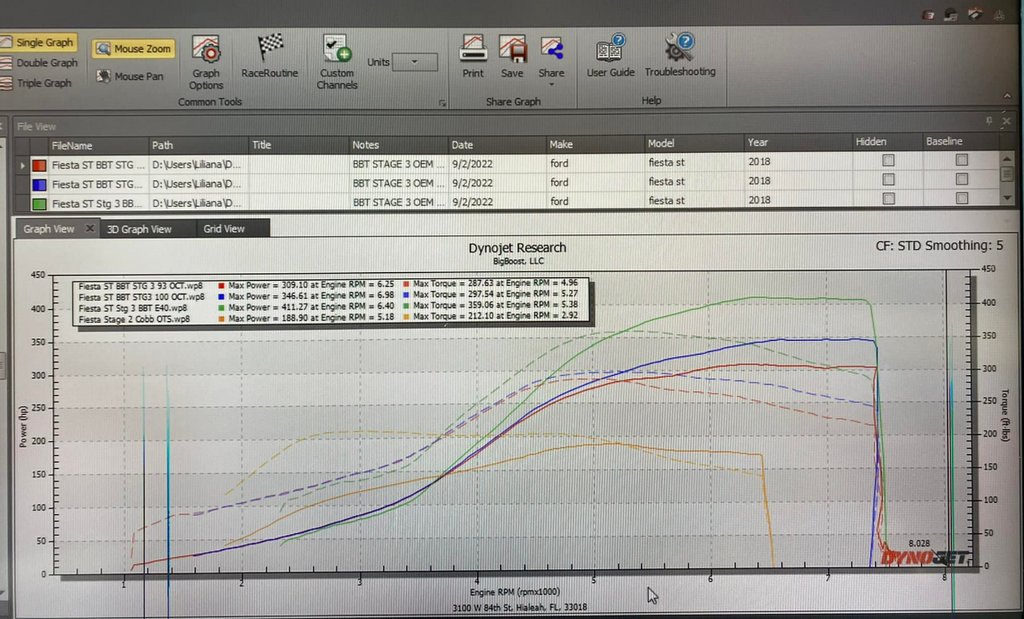Expand the Share dropdown arrow
Screen dimensions: 1024x619
click(551, 84)
